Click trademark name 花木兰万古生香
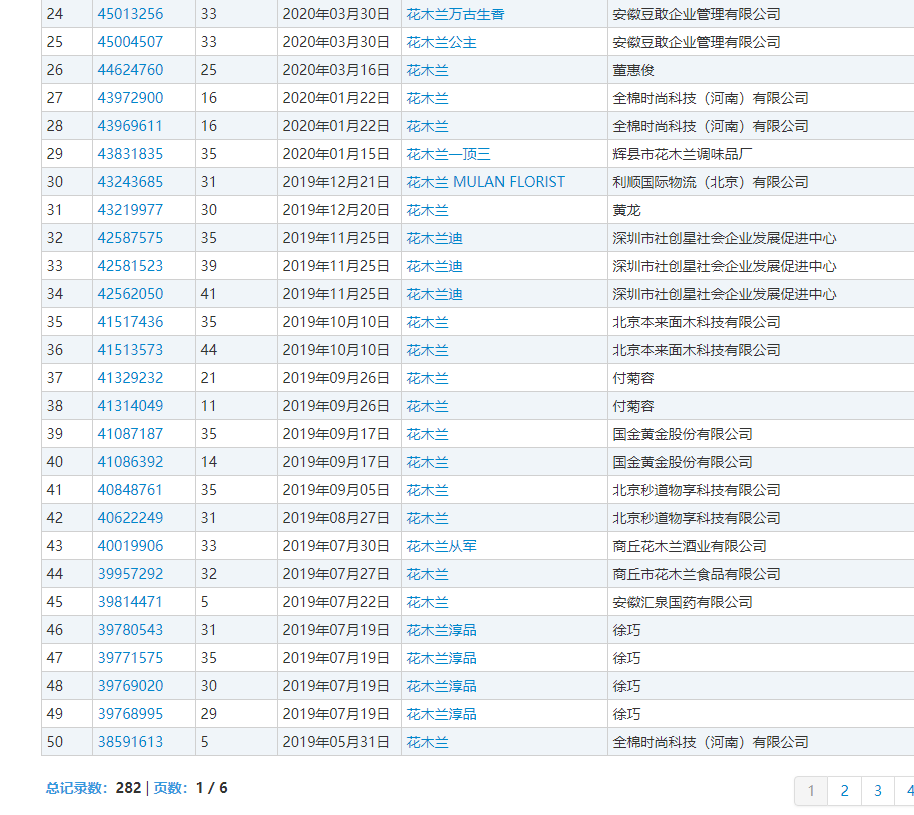This screenshot has width=914, height=815. tap(455, 14)
